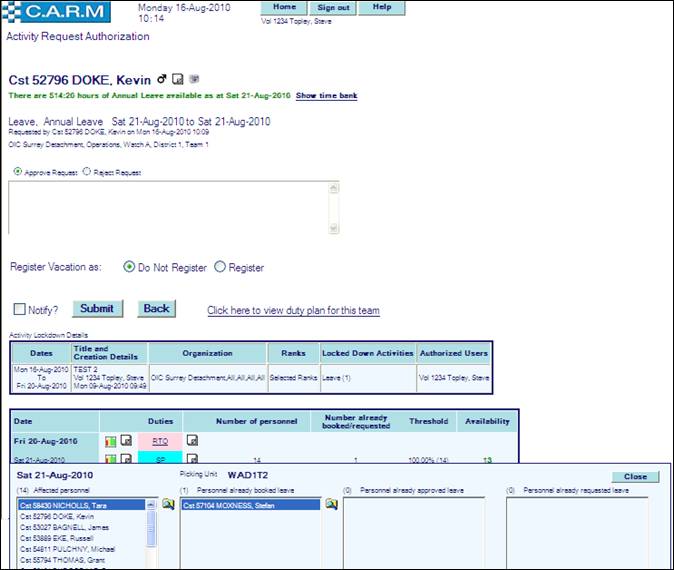Click the pink RTO duty cell
674x570 pixels.
[x=159, y=440]
